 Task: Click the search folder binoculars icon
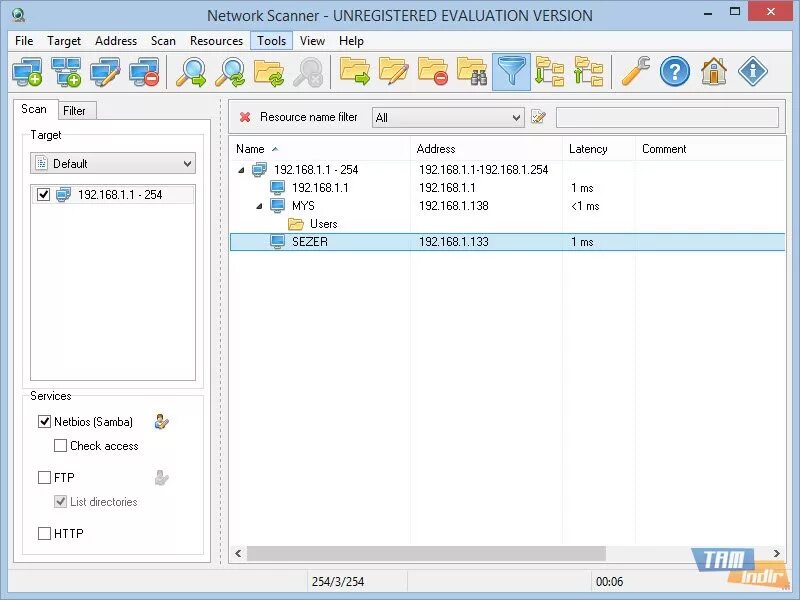coord(472,71)
